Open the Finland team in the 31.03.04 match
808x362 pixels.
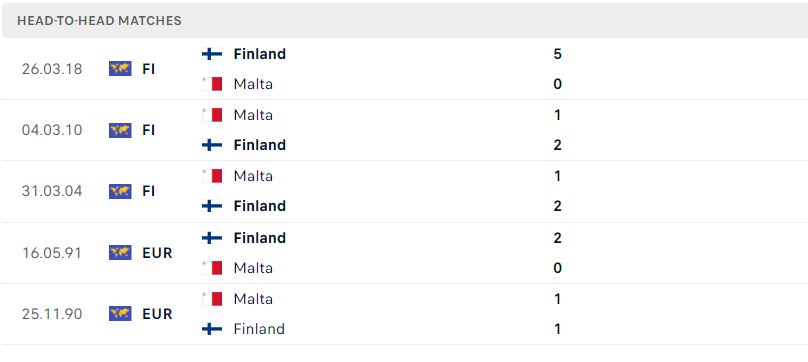click(260, 206)
